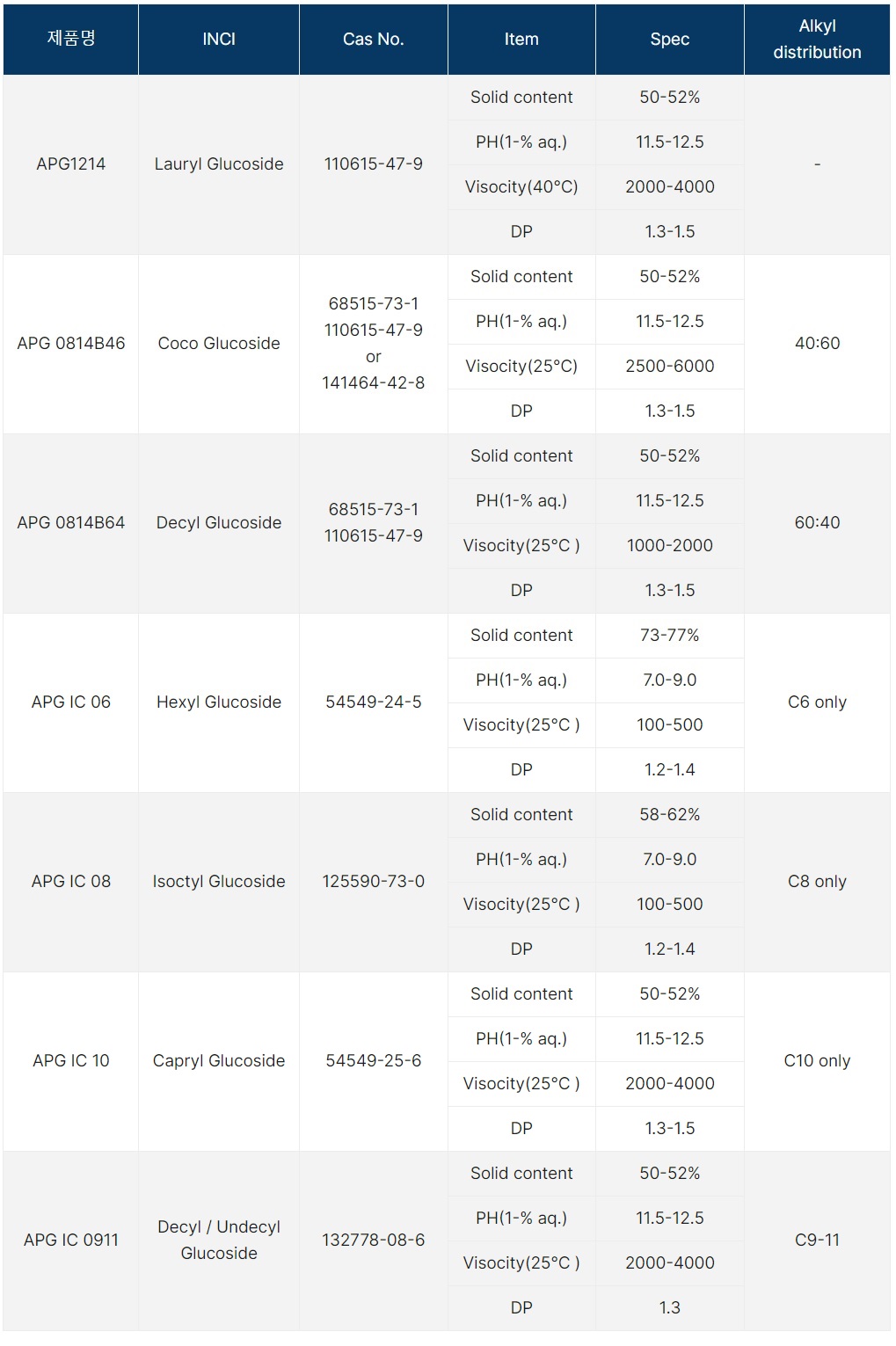
Task: Click the APG IC 0911 product cell
Action: click(70, 1241)
